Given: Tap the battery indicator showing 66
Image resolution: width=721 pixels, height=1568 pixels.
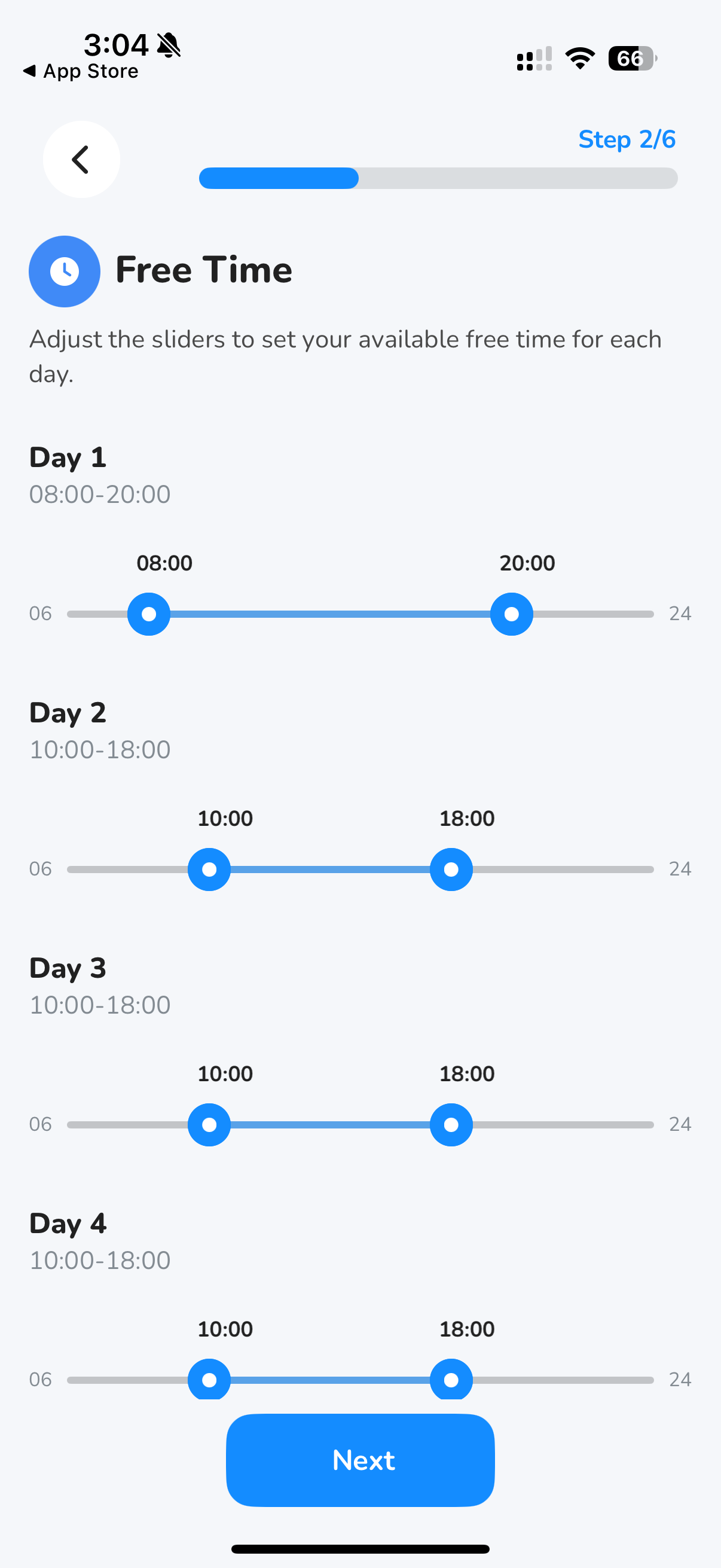Looking at the screenshot, I should click(631, 59).
